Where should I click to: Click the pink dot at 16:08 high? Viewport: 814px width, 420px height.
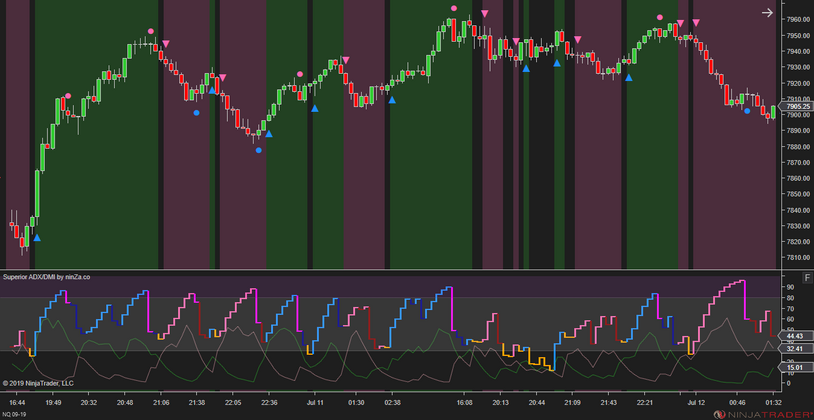(454, 8)
